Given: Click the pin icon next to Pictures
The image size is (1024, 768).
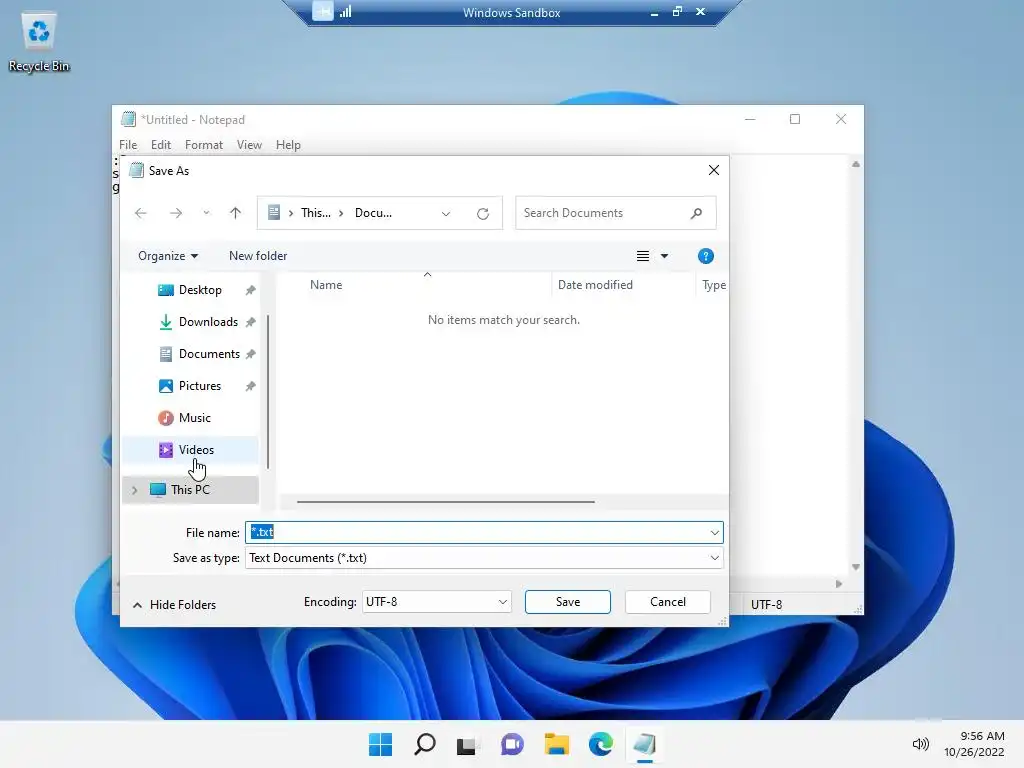Looking at the screenshot, I should 250,386.
